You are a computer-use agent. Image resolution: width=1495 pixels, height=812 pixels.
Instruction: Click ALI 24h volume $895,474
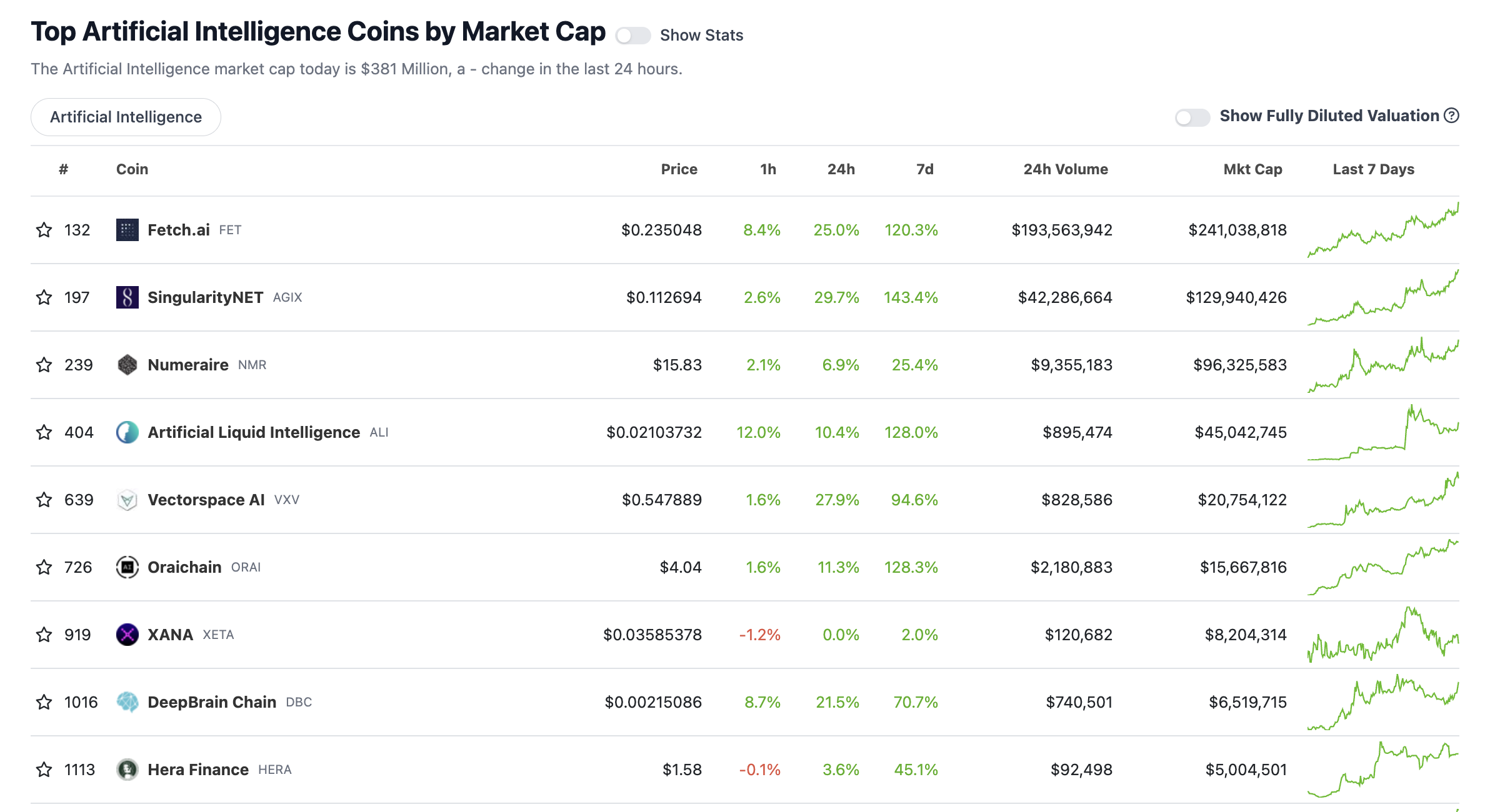(1077, 432)
